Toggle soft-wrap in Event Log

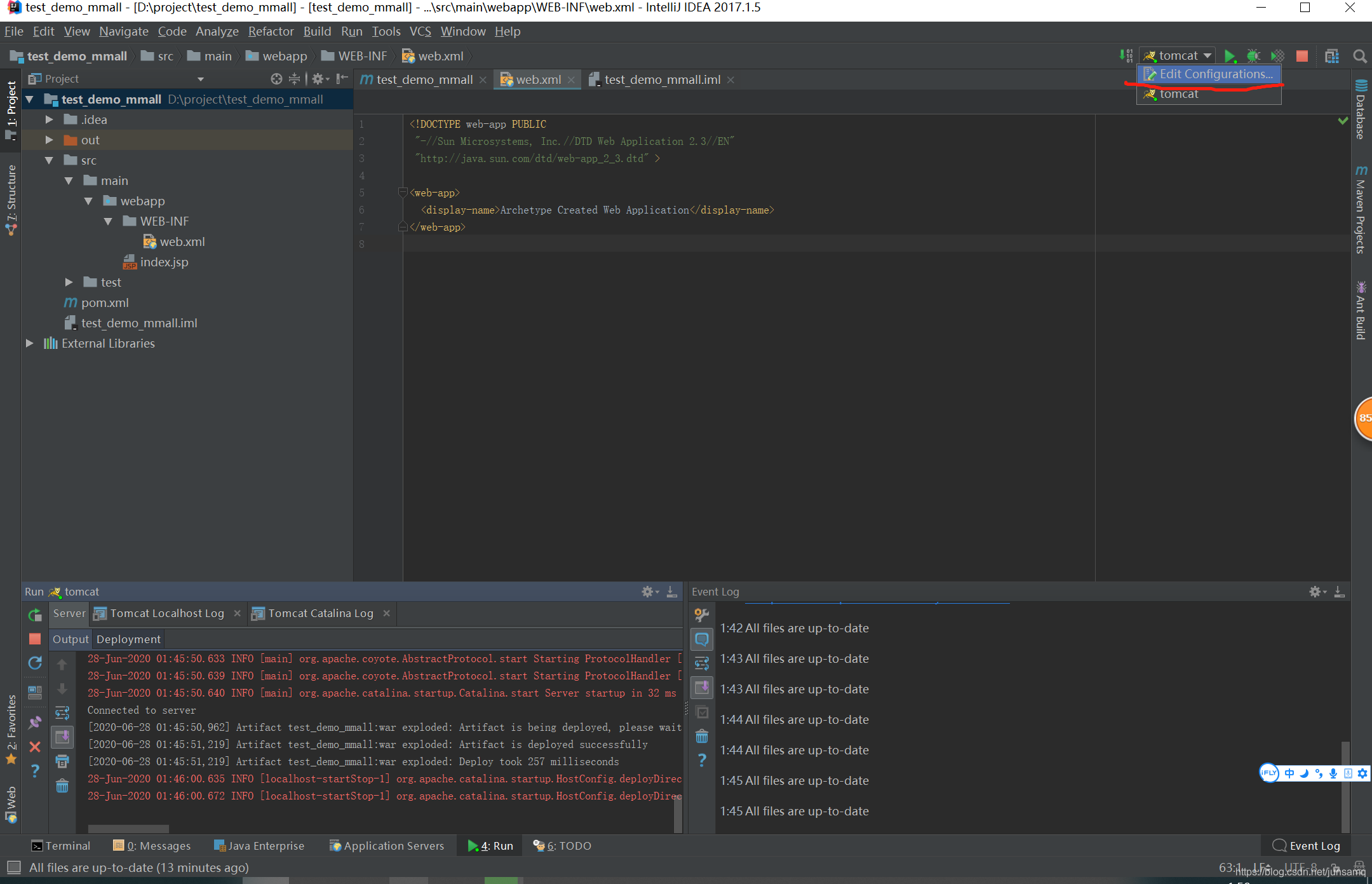[x=702, y=663]
